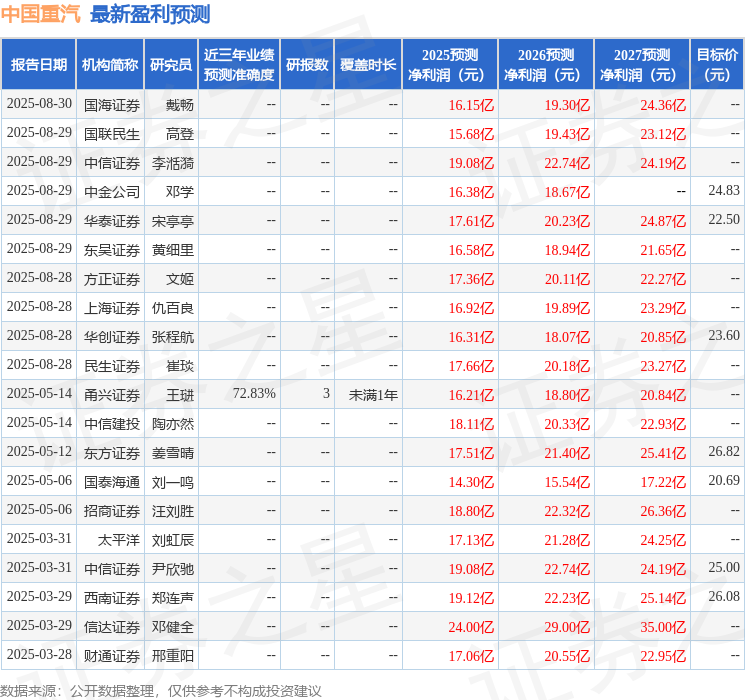Click the 目标价 column header

[x=716, y=65]
